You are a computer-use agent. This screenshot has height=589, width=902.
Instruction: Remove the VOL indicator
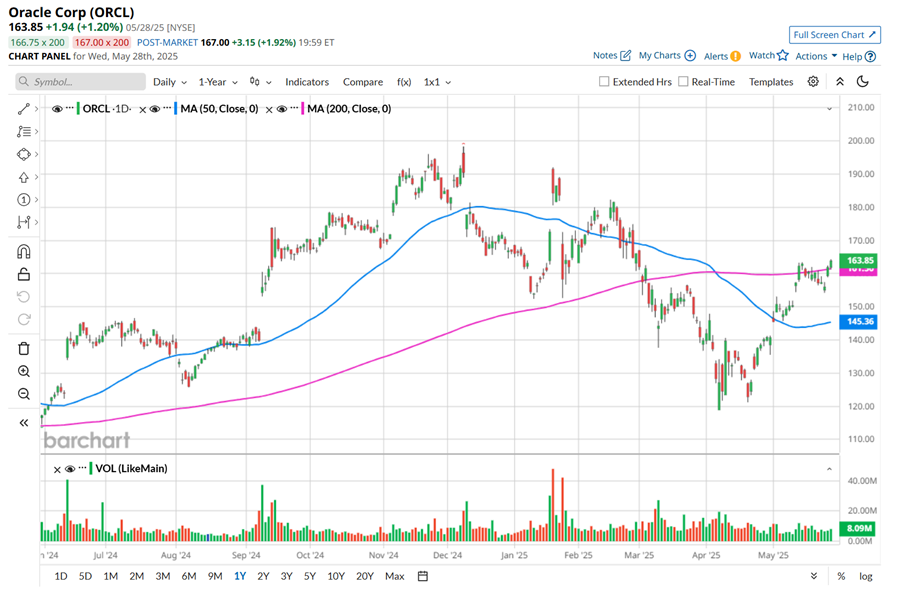pos(57,469)
